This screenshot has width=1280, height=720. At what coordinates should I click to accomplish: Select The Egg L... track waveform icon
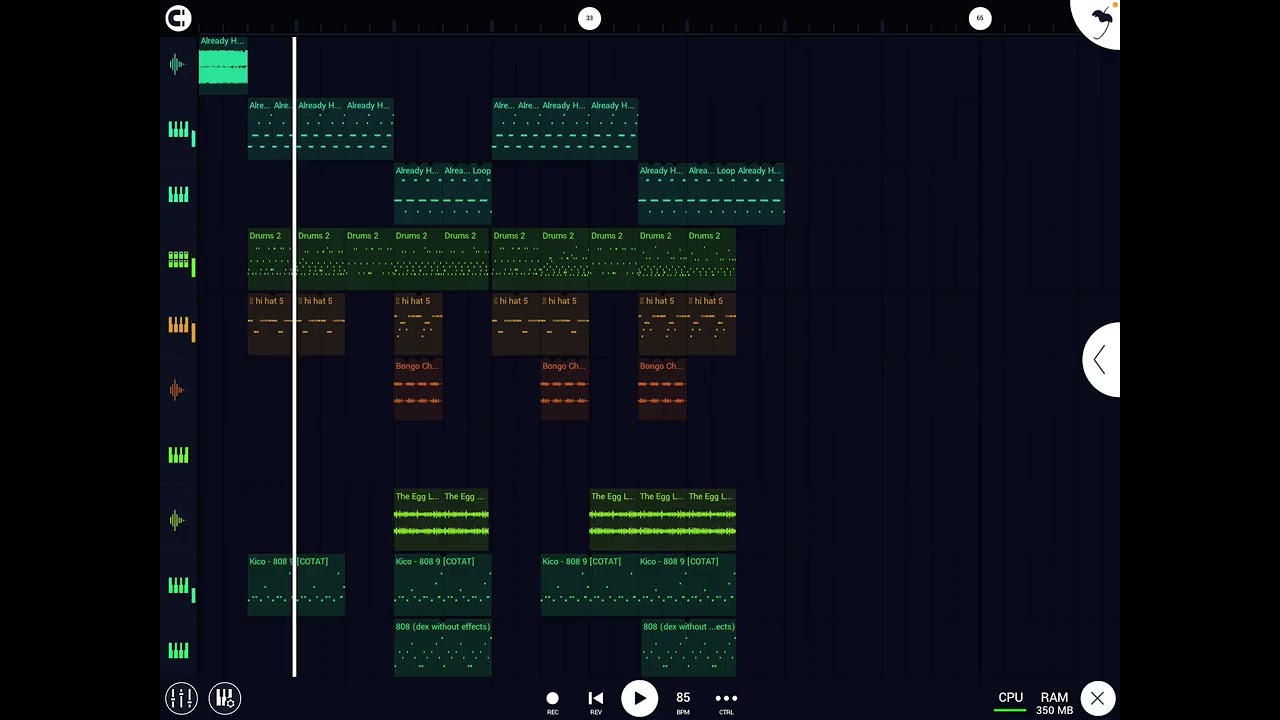pos(178,520)
